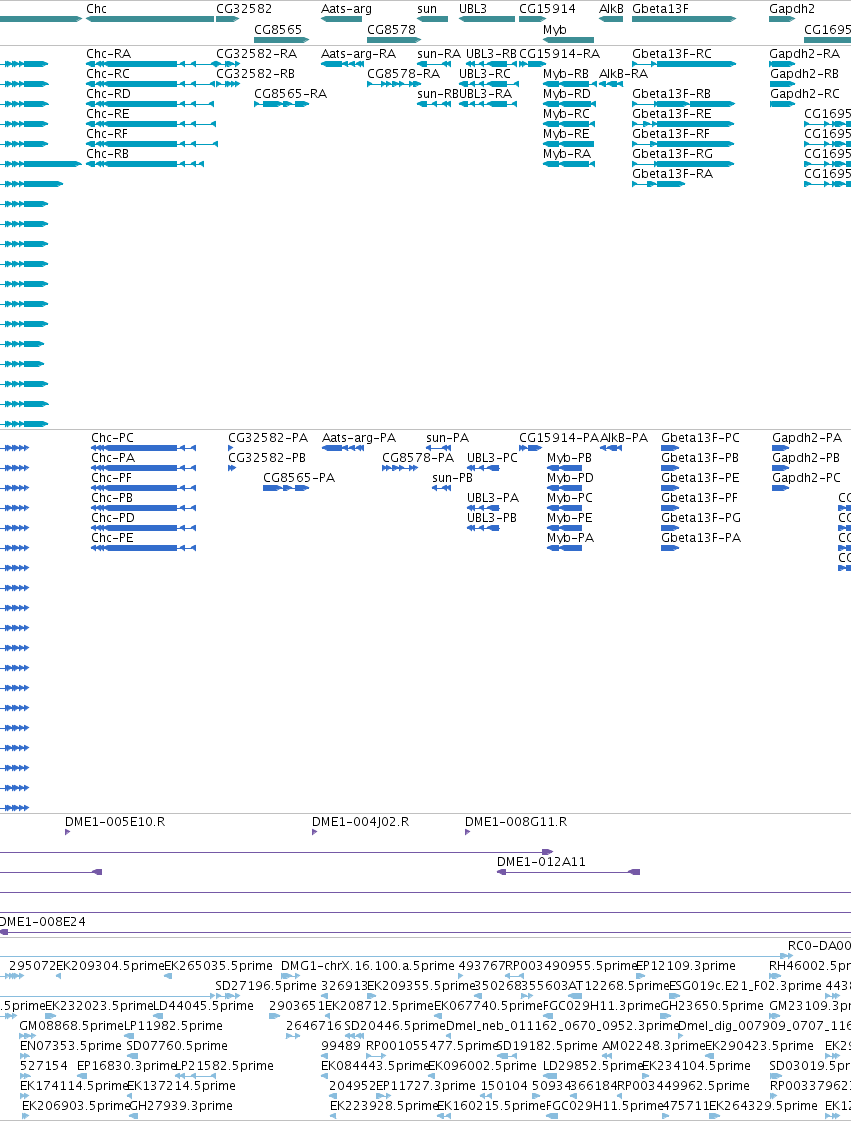Select the DME1-008E24 cDNA label
Image resolution: width=851 pixels, height=1121 pixels.
(42, 922)
